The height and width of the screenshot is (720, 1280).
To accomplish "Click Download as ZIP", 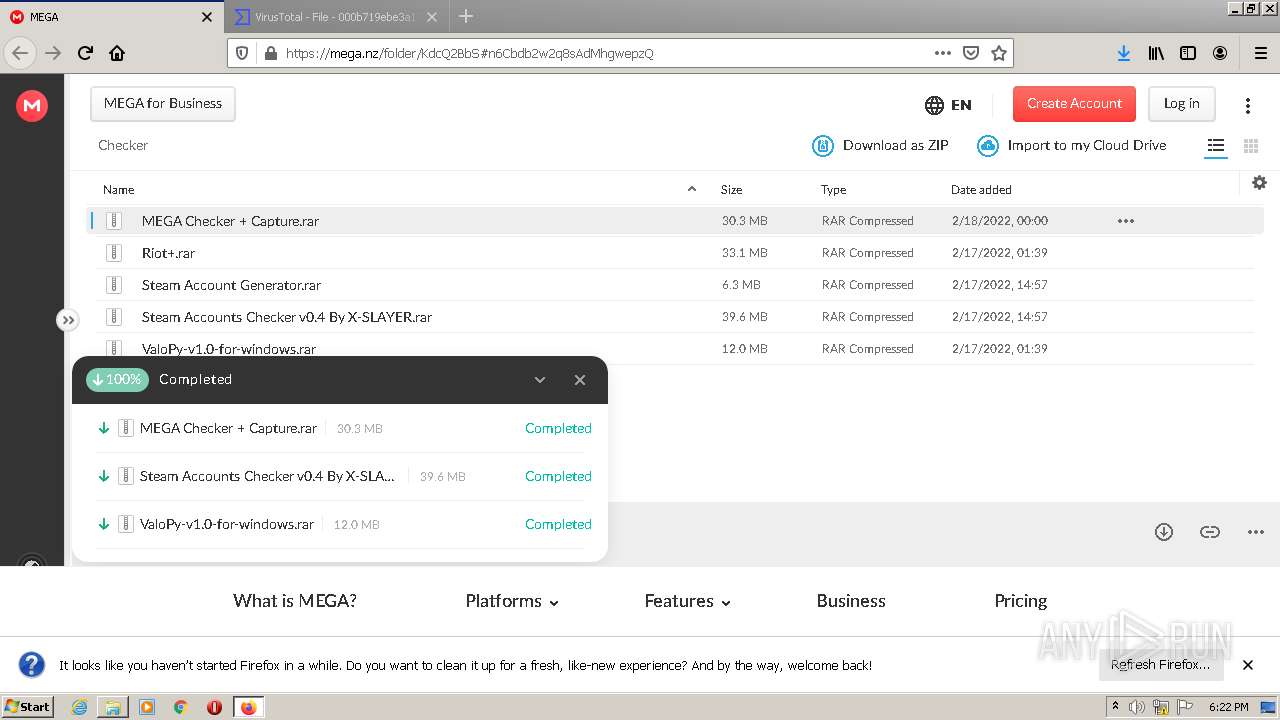I will coord(880,145).
